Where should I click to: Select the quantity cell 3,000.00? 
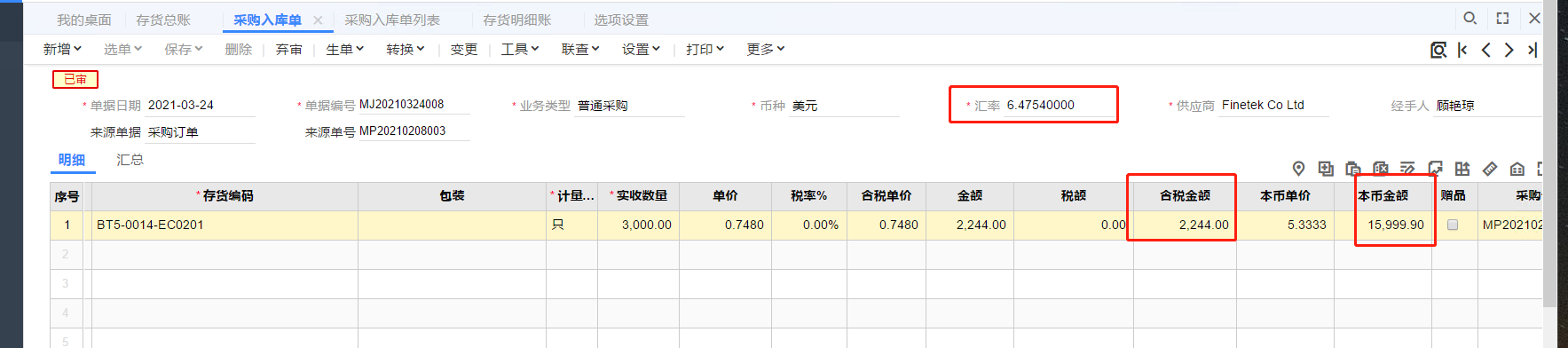click(638, 225)
